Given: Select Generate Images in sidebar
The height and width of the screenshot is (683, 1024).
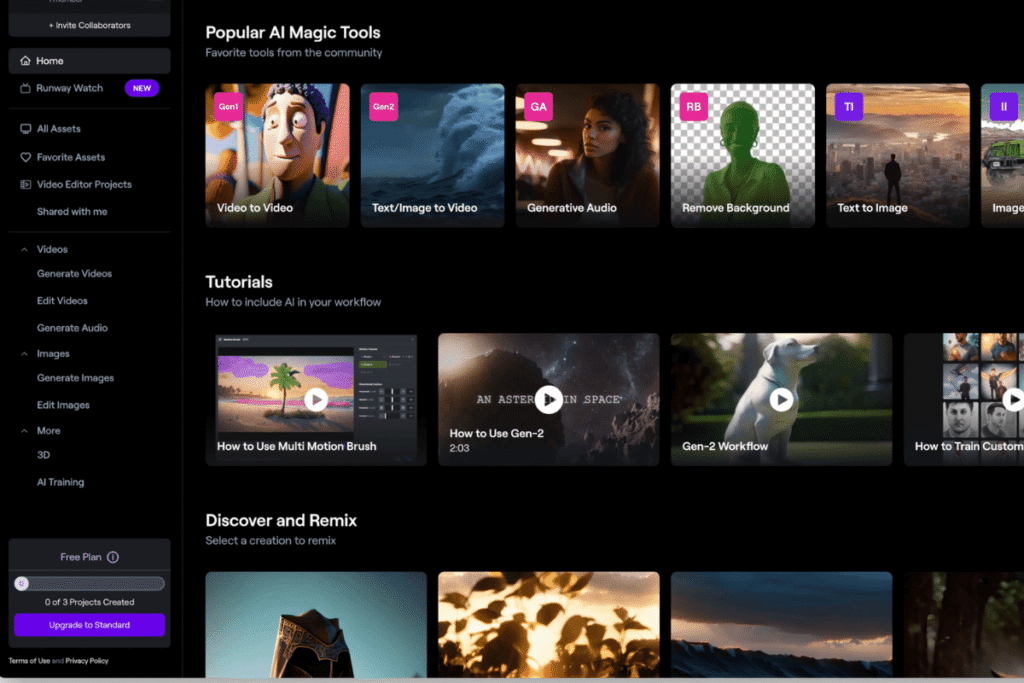Looking at the screenshot, I should tap(75, 378).
